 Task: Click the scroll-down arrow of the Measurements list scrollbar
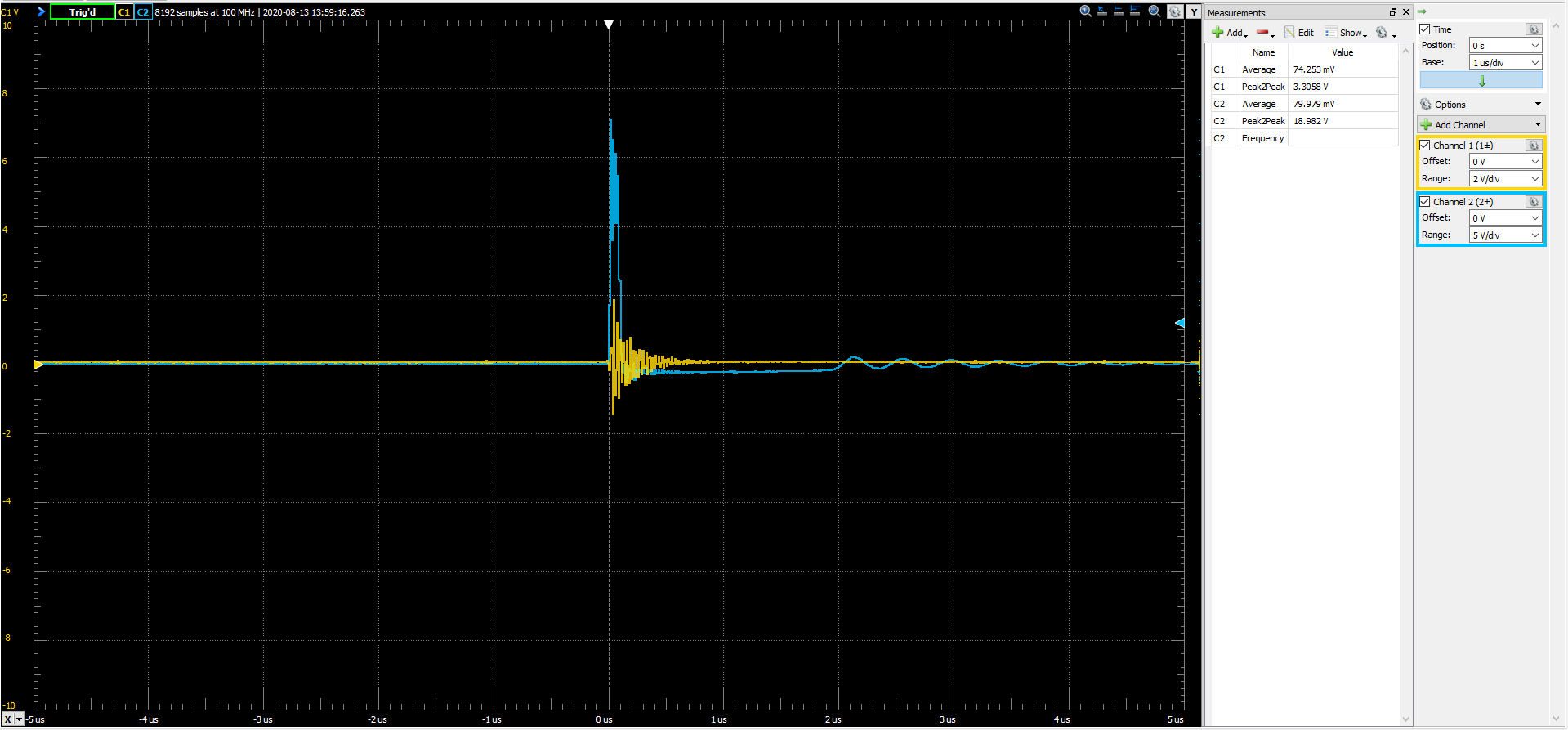[1406, 719]
